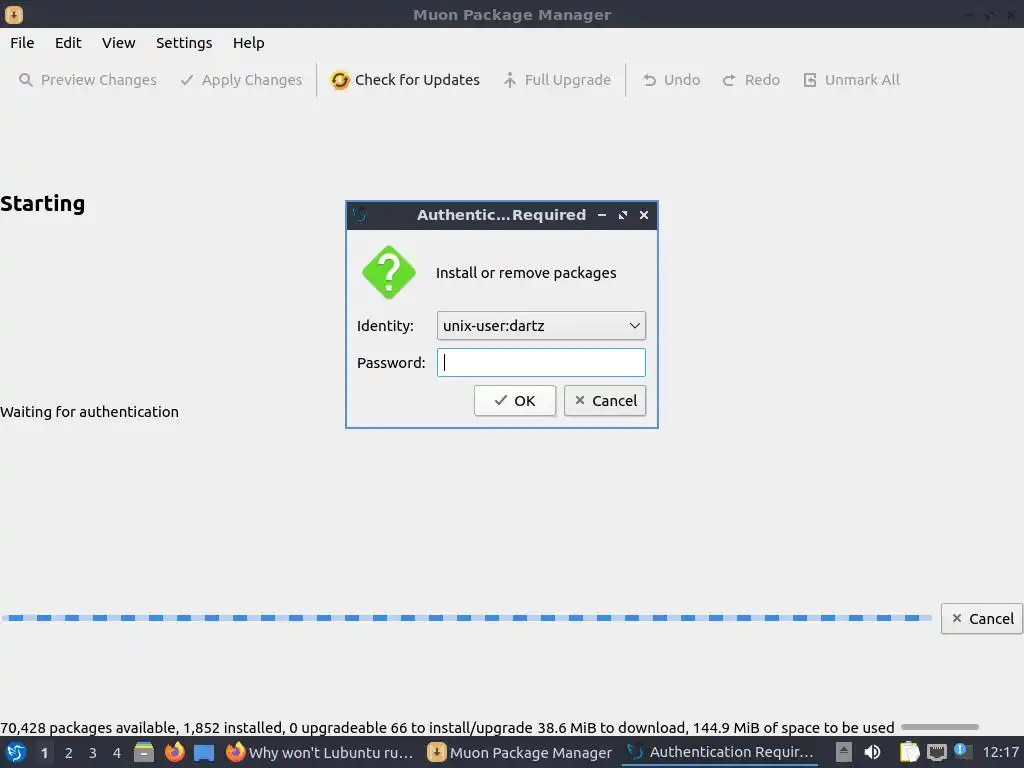Viewport: 1024px width, 768px height.
Task: Launch Firefox from quick launch
Action: coord(174,752)
